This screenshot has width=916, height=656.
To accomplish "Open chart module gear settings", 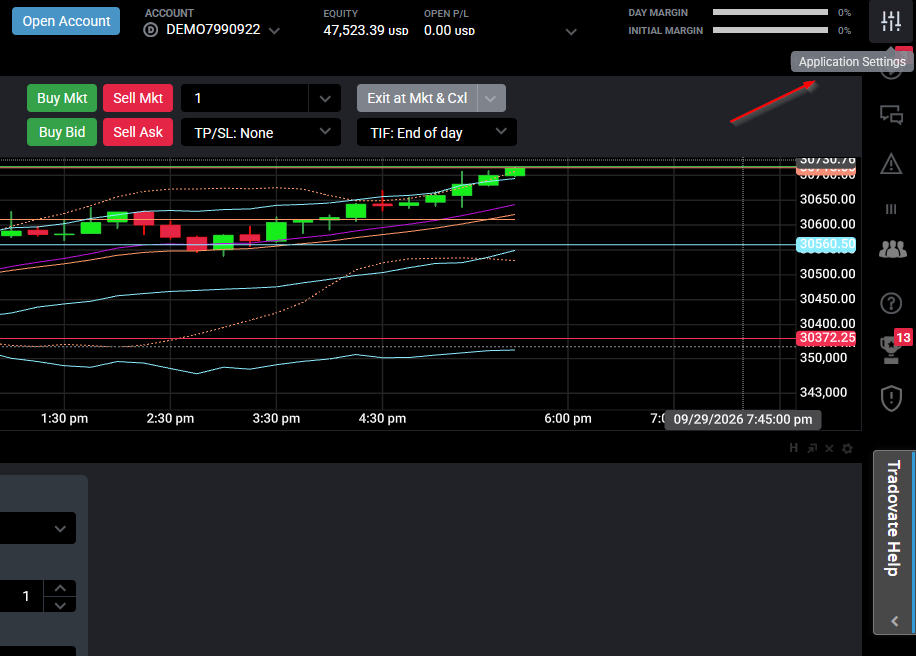I will 847,449.
